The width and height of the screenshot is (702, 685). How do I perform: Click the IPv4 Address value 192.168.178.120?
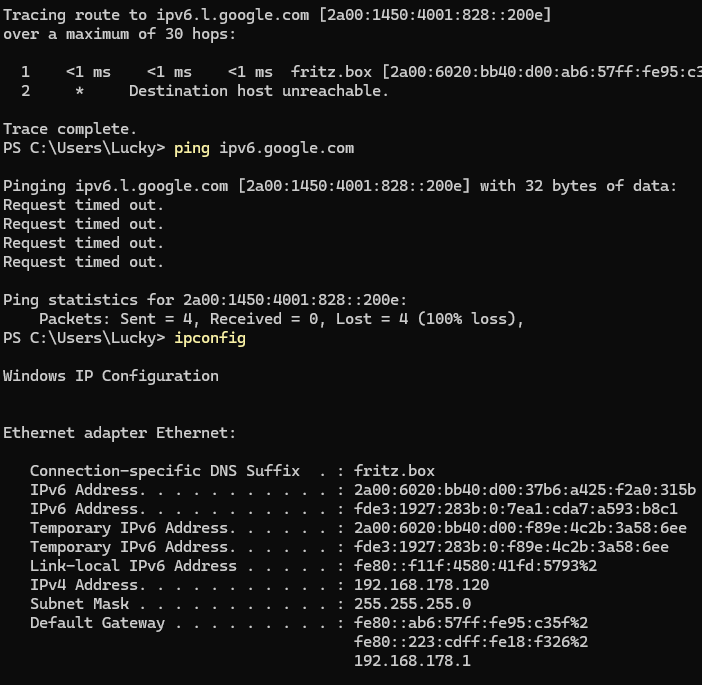click(421, 585)
